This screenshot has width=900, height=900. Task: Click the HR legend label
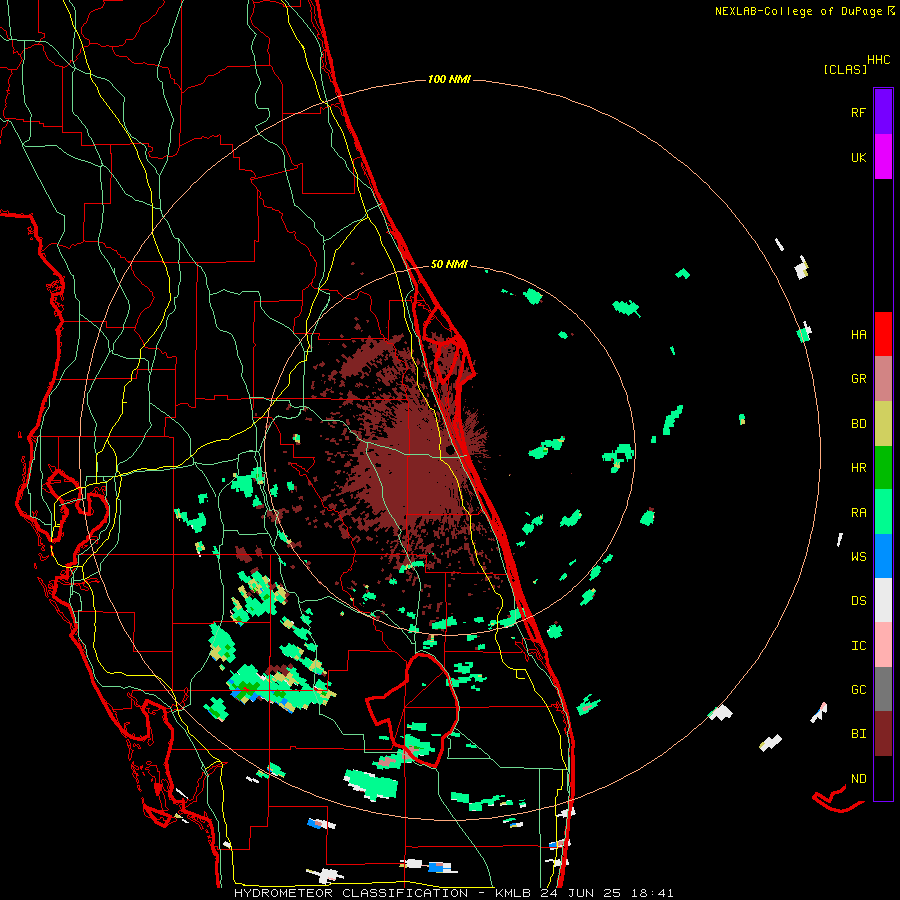[859, 468]
